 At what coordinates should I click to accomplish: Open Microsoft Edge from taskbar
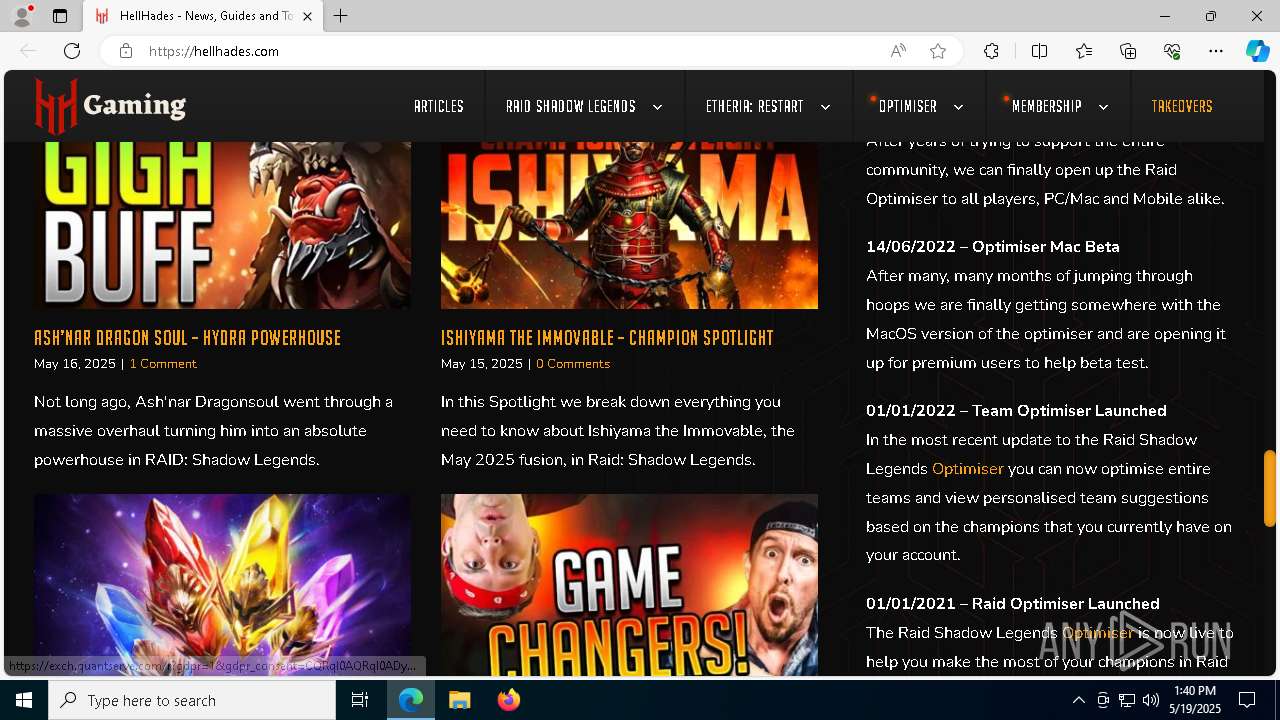tap(411, 700)
